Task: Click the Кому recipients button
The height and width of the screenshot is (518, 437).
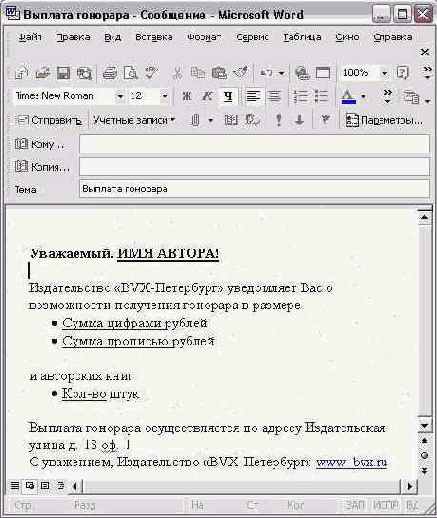Action: (x=39, y=144)
